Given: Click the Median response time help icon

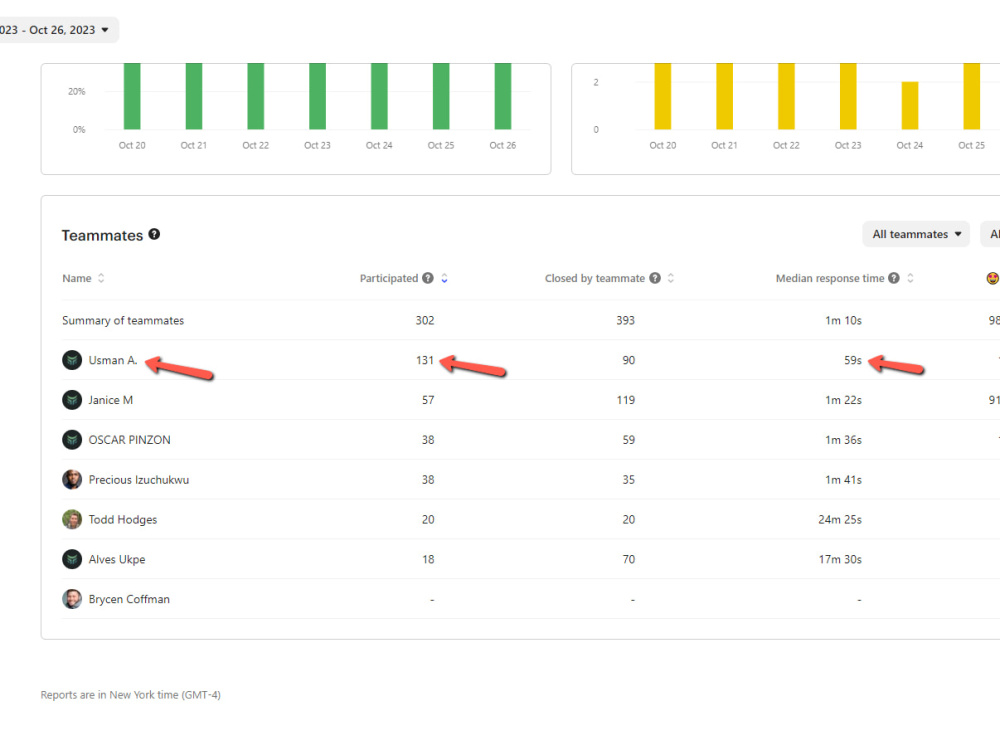Looking at the screenshot, I should pos(894,278).
